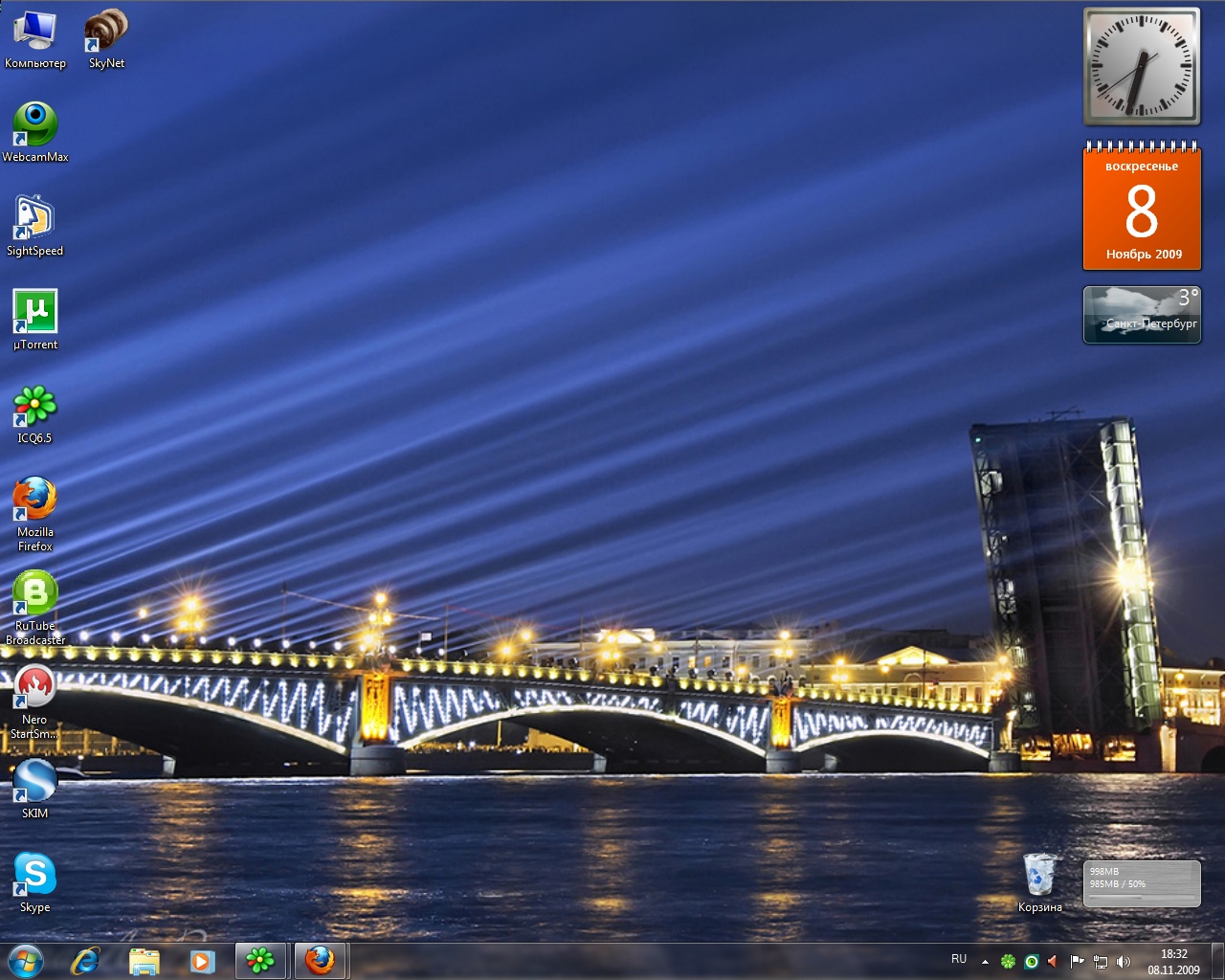Select the WebcamMax desktop shortcut

point(35,133)
